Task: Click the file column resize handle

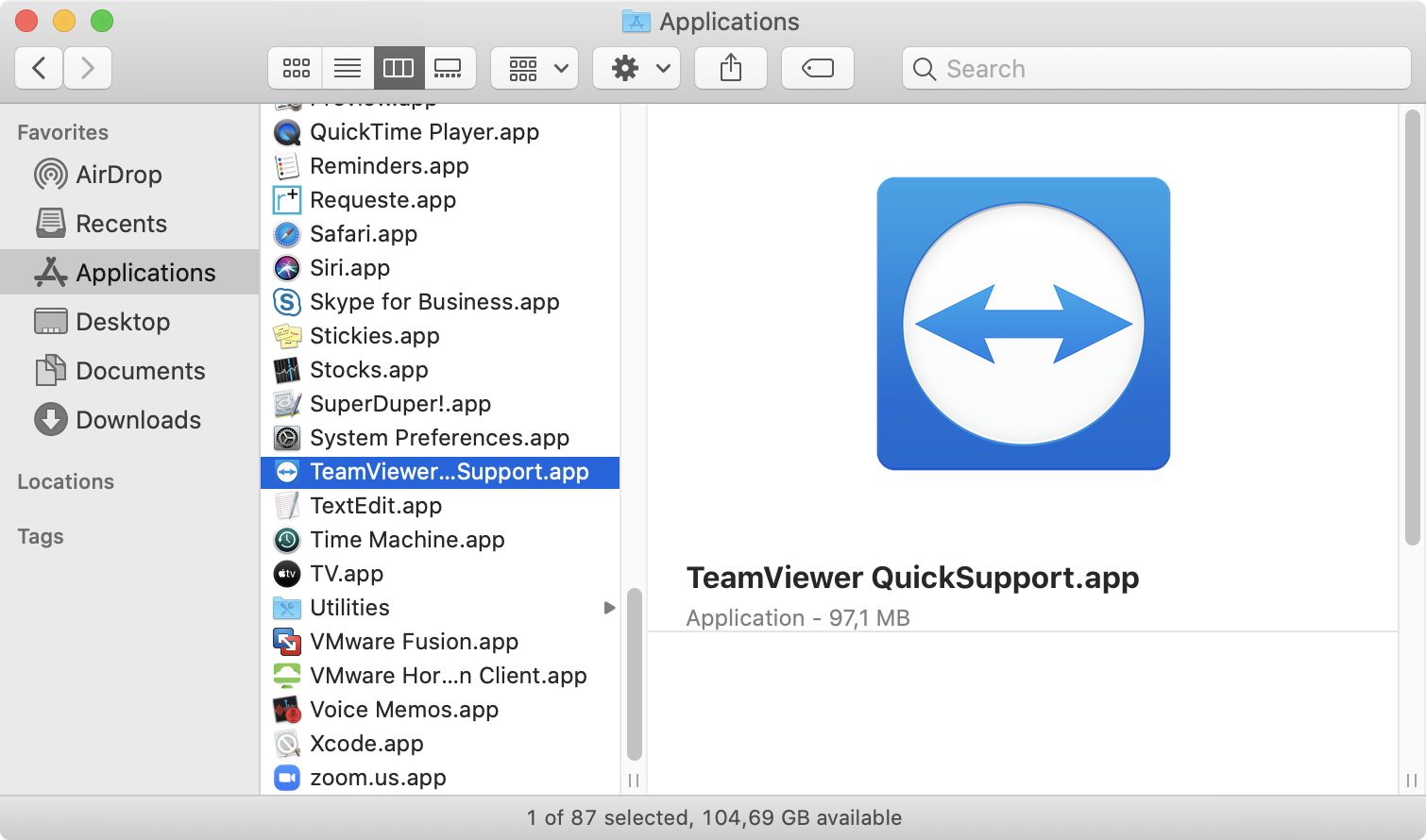Action: 634,781
